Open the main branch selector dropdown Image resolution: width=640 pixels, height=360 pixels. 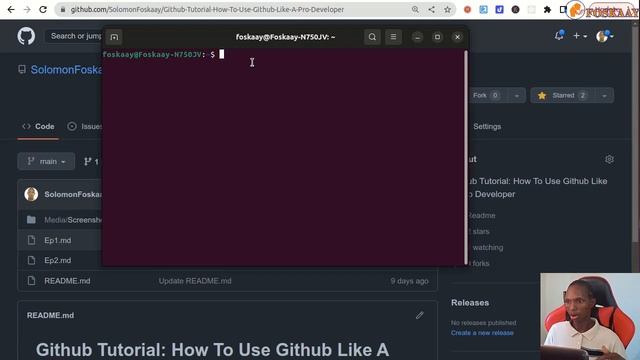(x=46, y=162)
